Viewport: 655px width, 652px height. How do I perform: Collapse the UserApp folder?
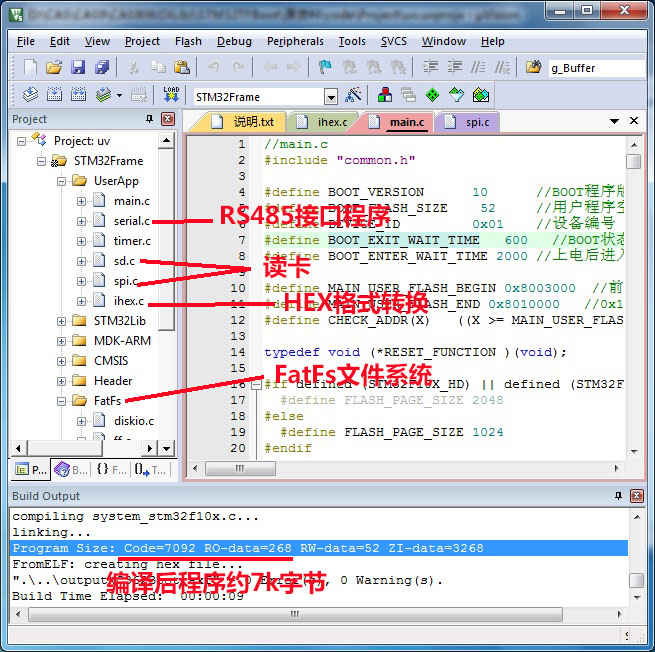[x=61, y=181]
